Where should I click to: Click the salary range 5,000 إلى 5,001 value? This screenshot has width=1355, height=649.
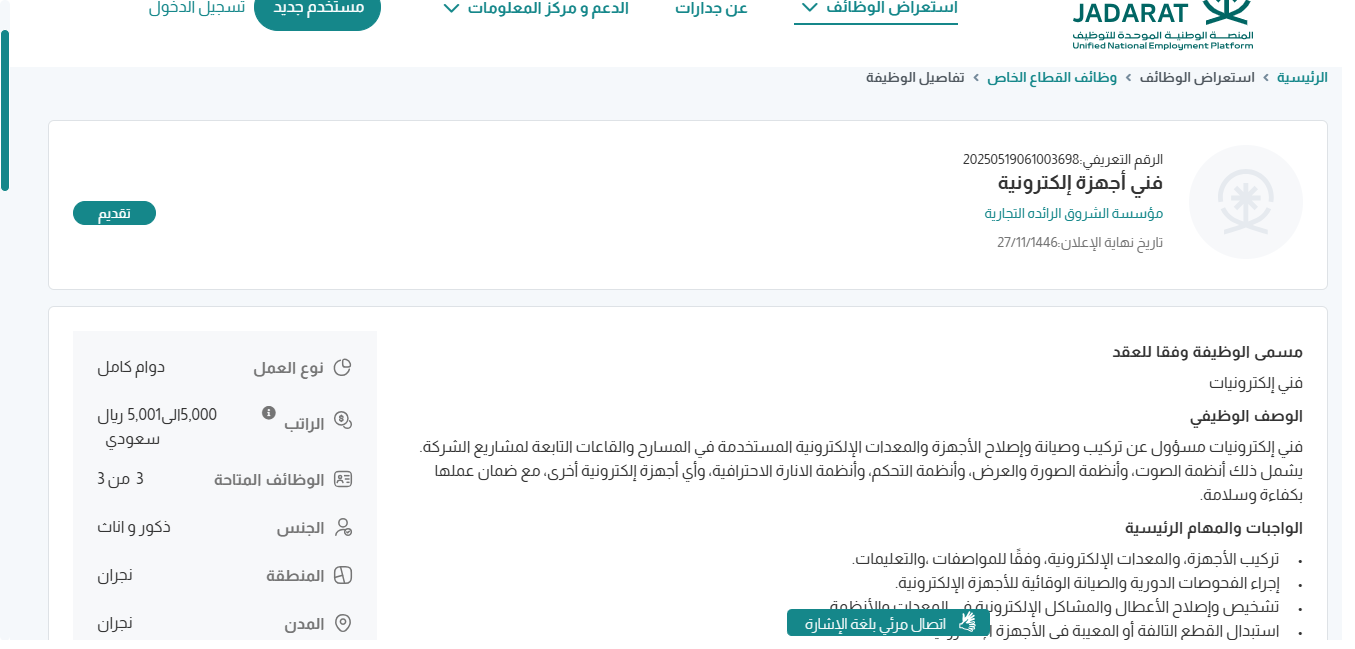[157, 426]
